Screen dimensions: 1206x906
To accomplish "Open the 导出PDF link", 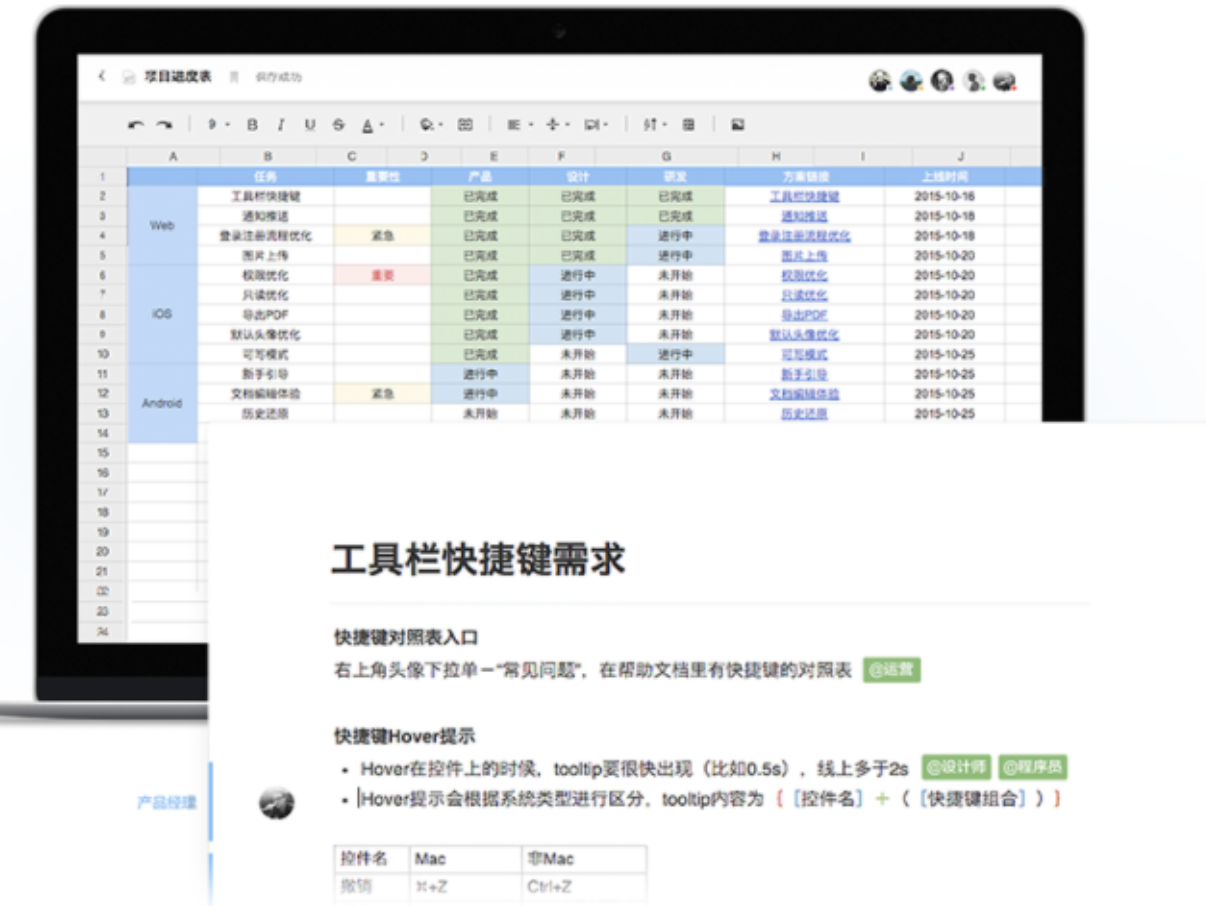I will click(x=804, y=315).
